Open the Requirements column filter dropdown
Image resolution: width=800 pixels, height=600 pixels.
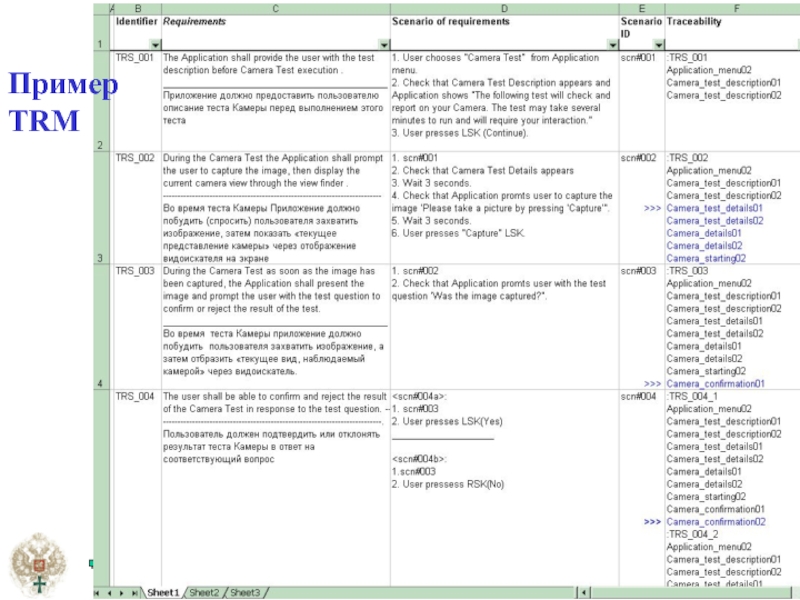point(383,45)
